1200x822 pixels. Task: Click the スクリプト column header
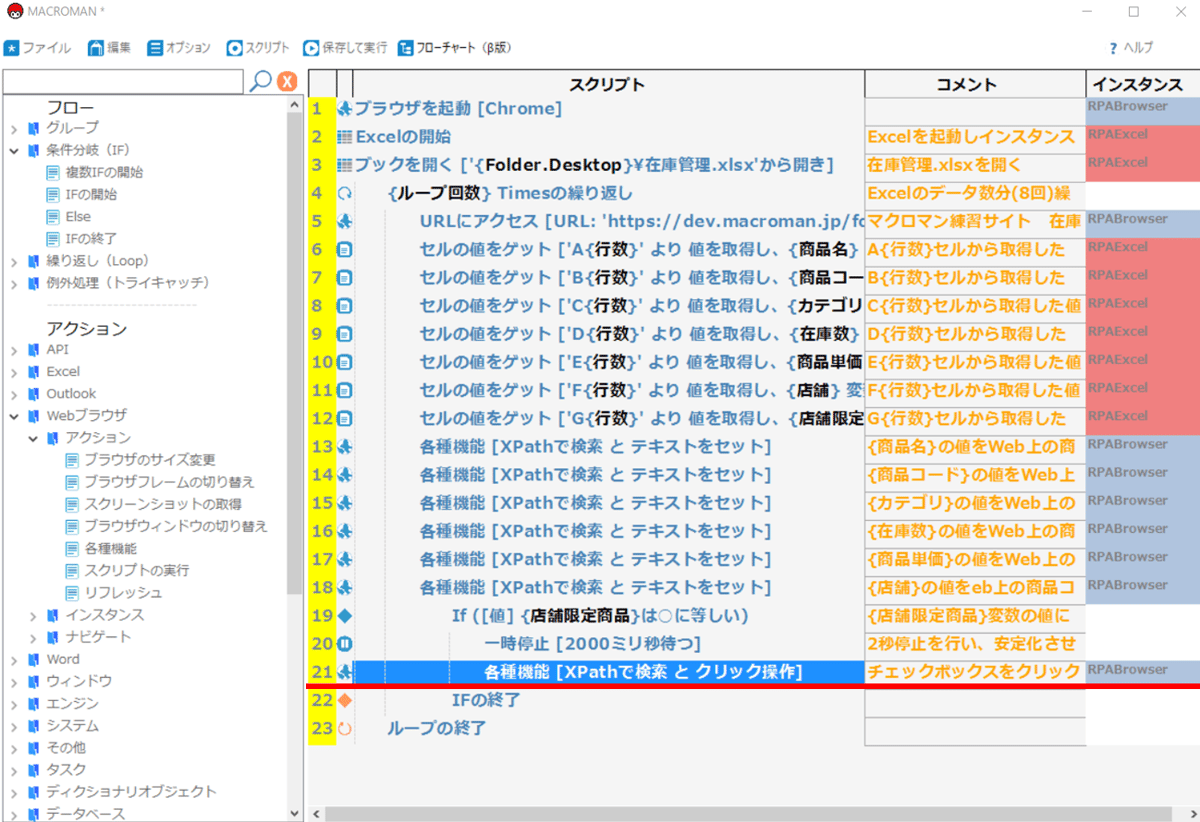(x=608, y=84)
